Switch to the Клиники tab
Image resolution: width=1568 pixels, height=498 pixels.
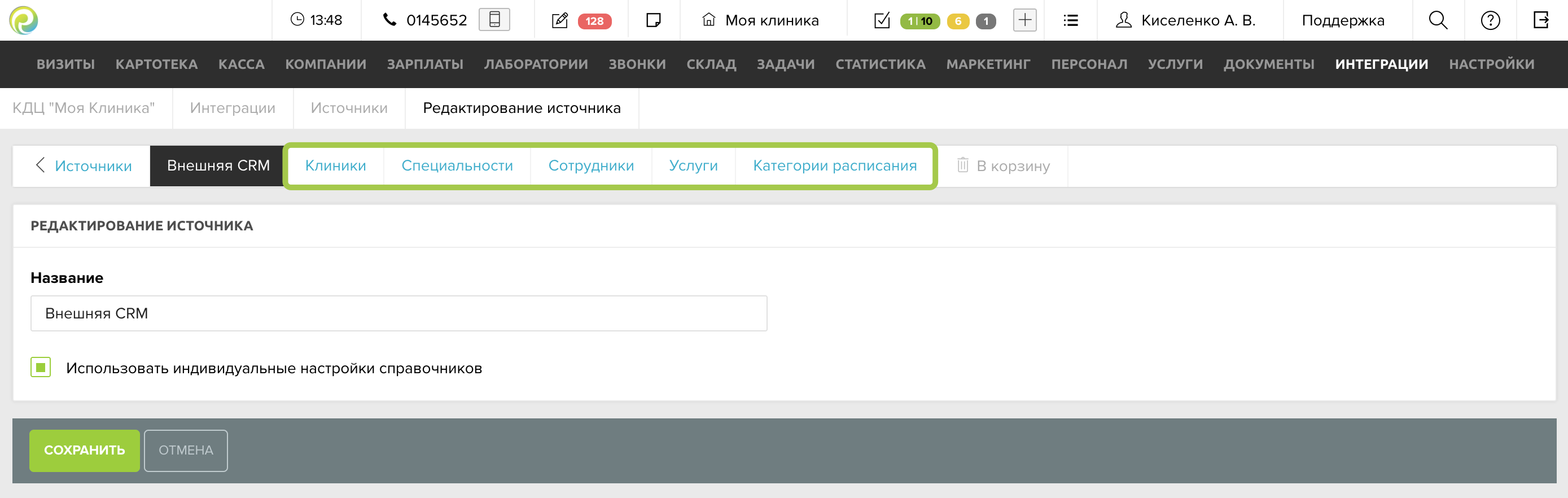point(335,165)
